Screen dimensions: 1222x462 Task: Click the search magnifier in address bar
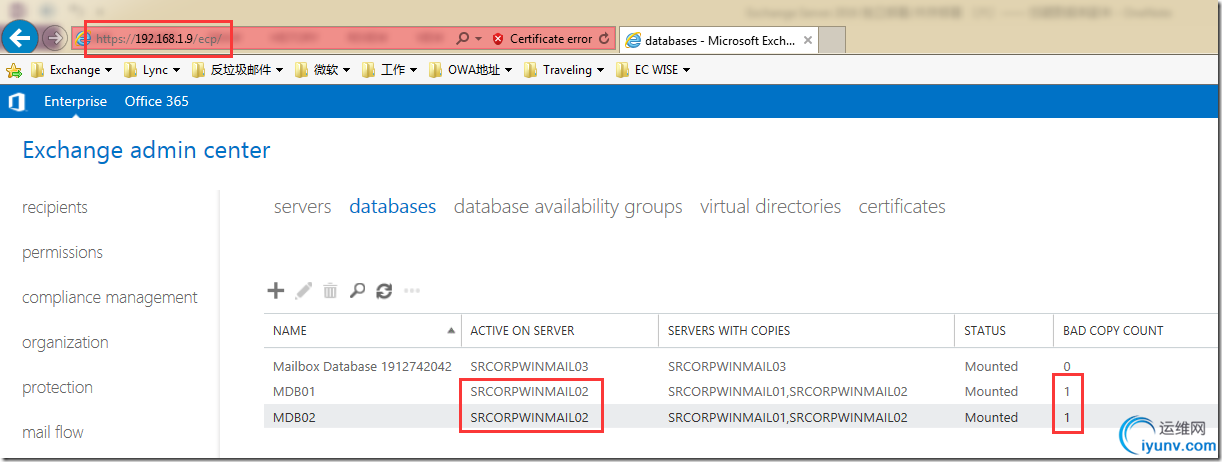pyautogui.click(x=462, y=39)
